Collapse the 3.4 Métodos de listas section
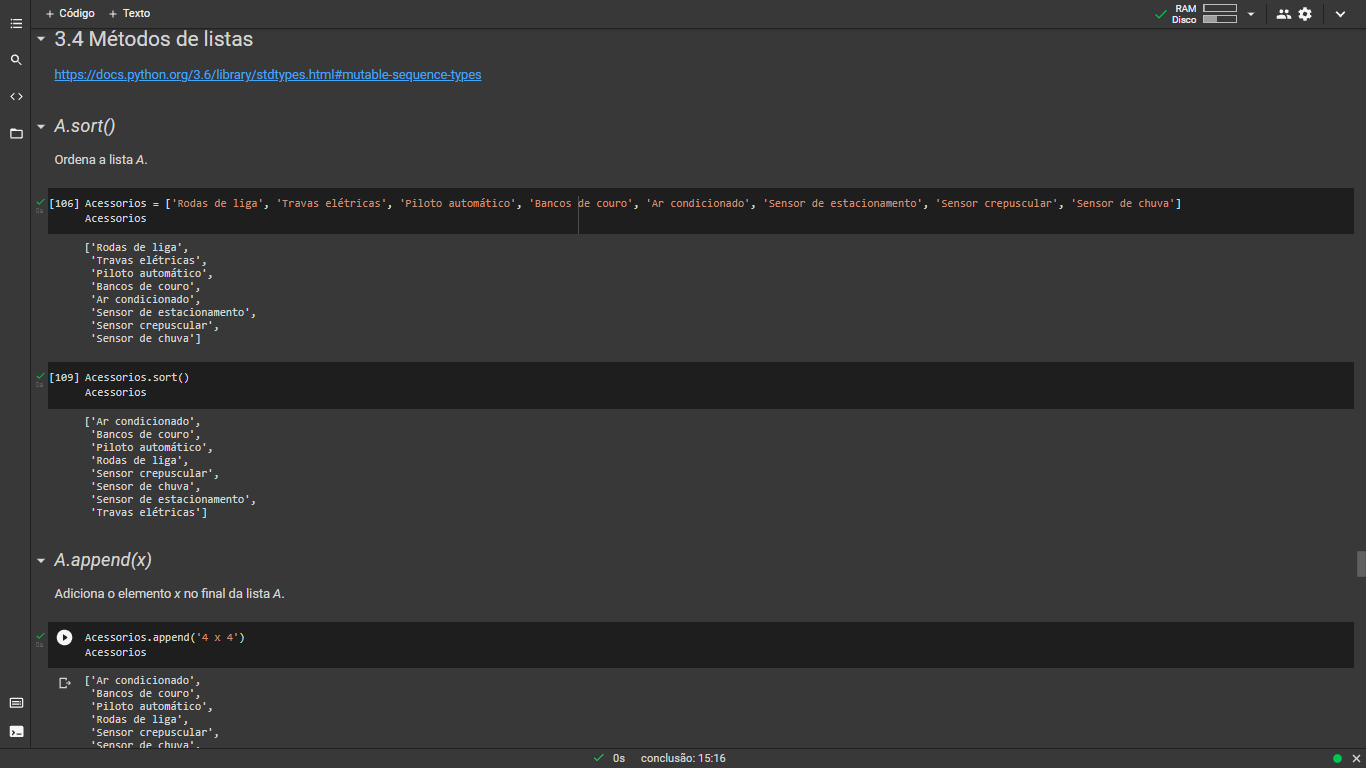 click(41, 39)
